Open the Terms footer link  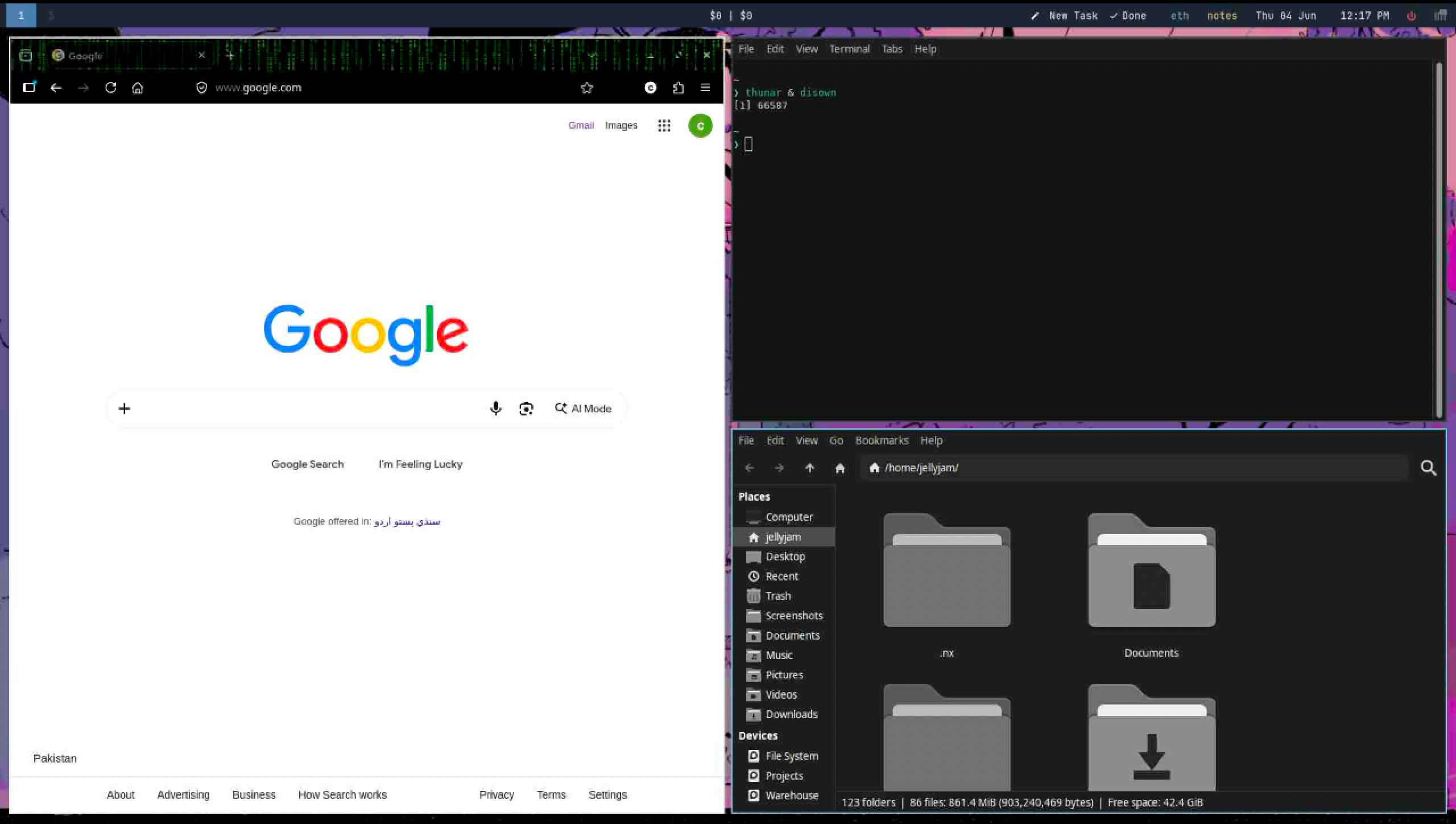pyautogui.click(x=551, y=794)
